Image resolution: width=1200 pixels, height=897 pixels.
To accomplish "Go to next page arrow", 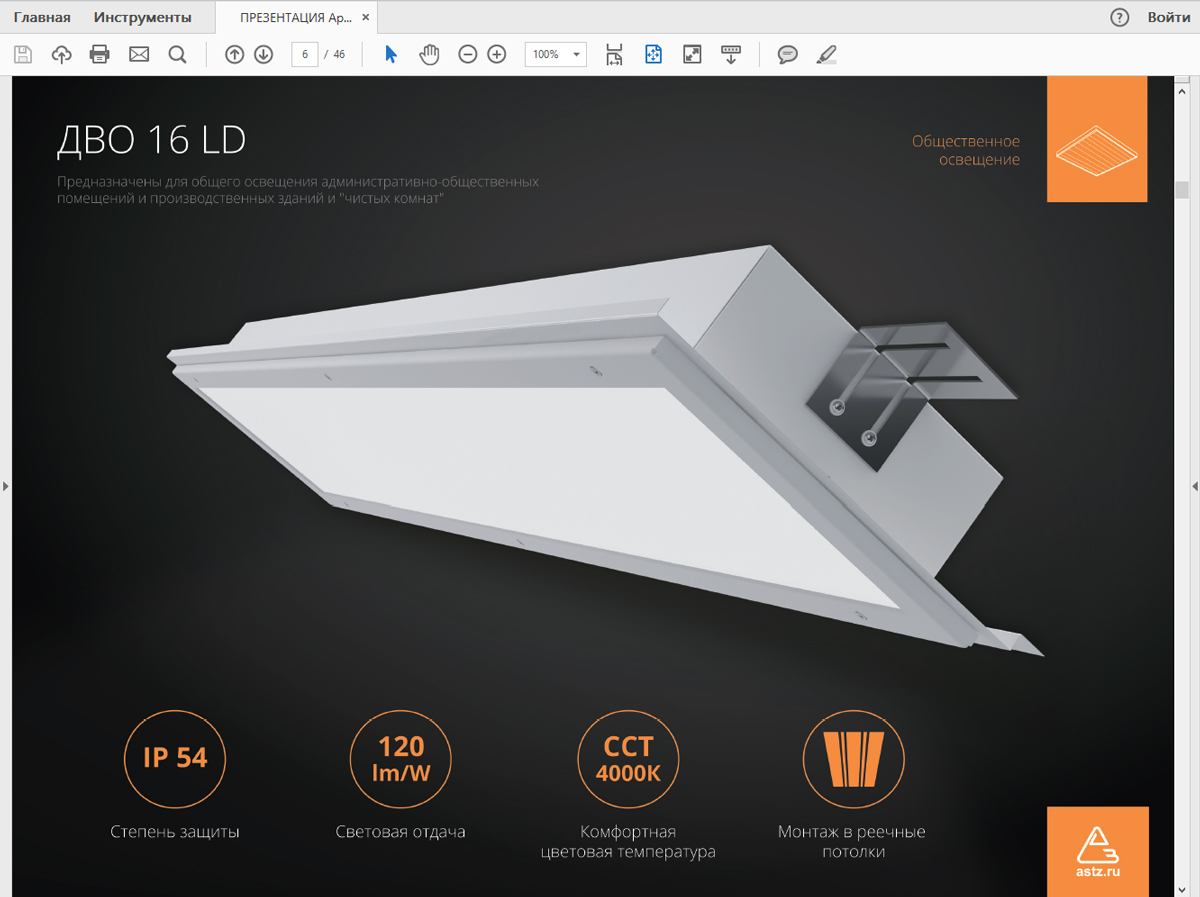I will (x=263, y=55).
